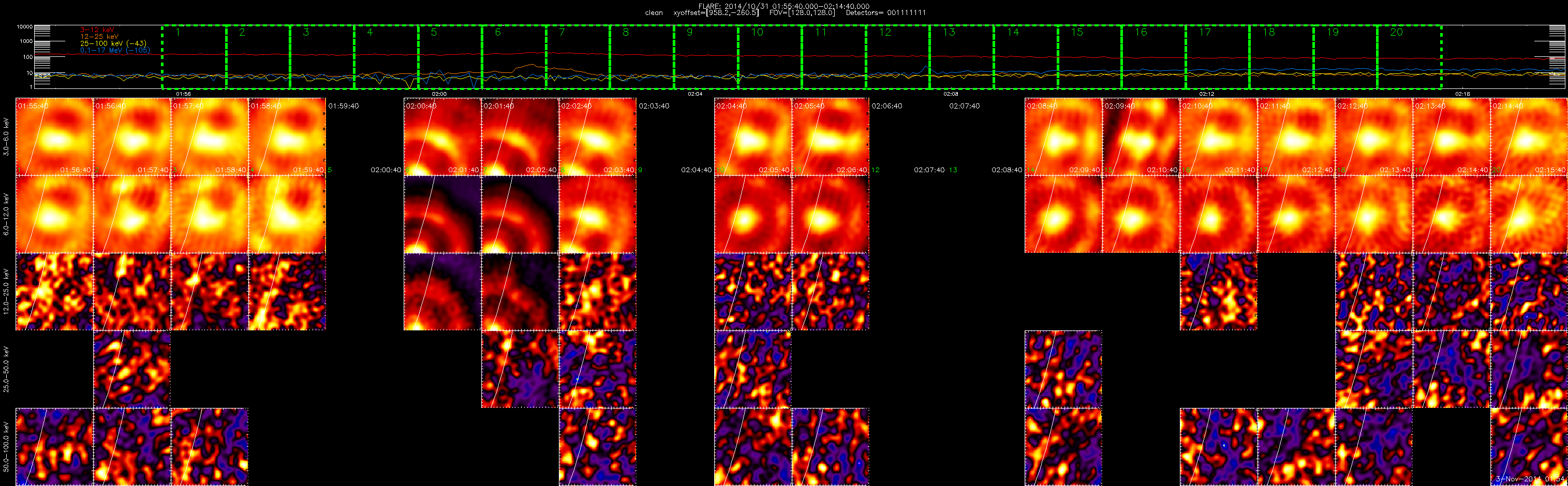
Task: Click the empty-slot time label 01:59:40
Action: click(x=343, y=106)
